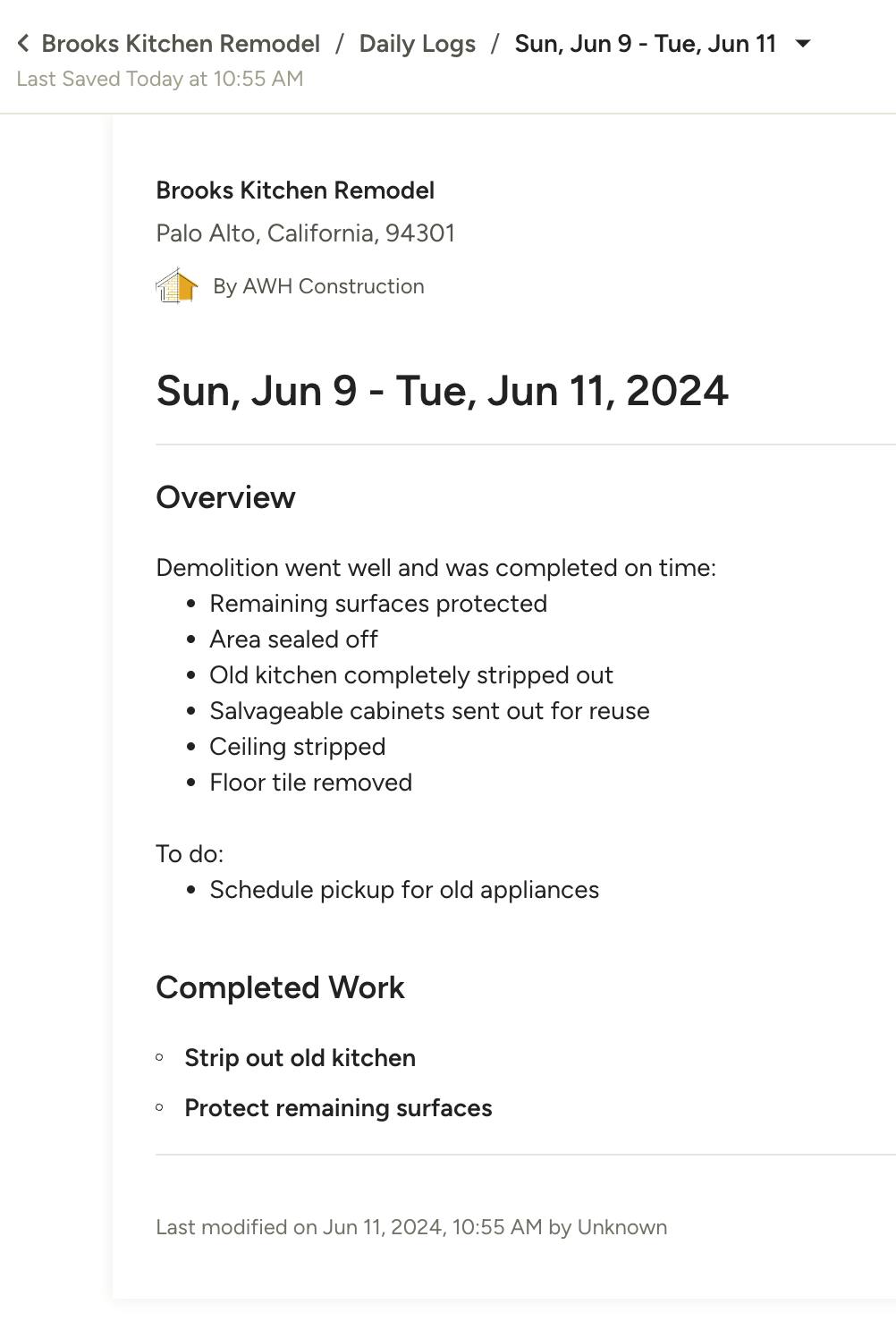Click the large date title heading
896x1338 pixels.
(442, 390)
